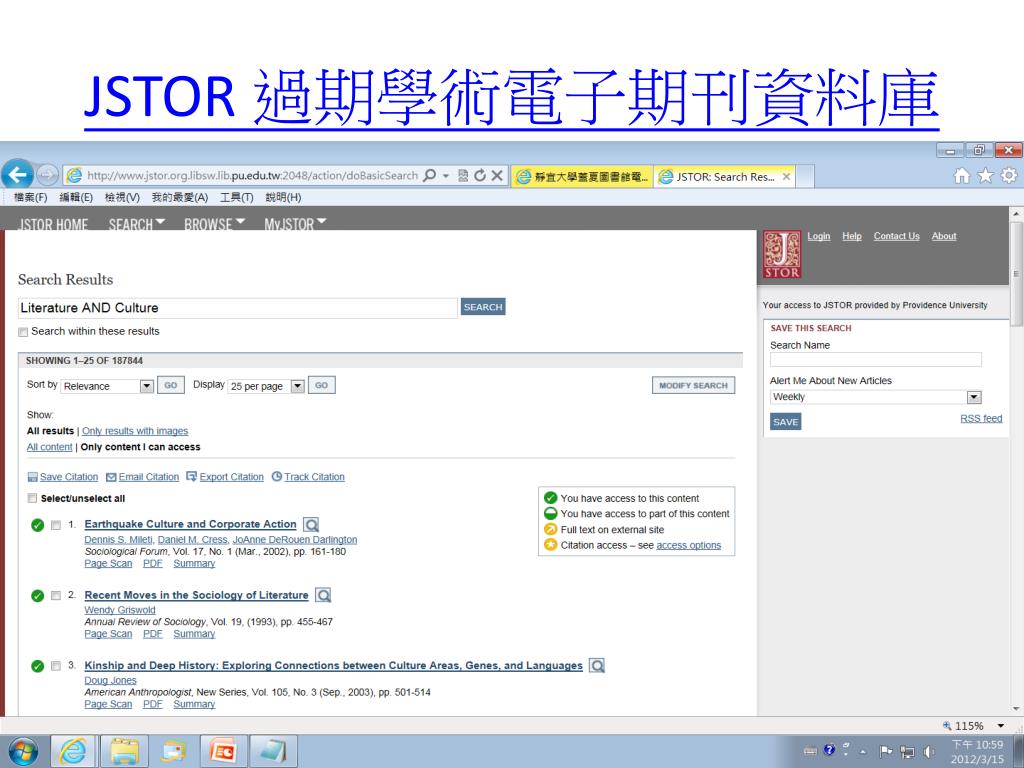Click the stop loading X icon
Screen dimensions: 1024x768
pos(497,176)
